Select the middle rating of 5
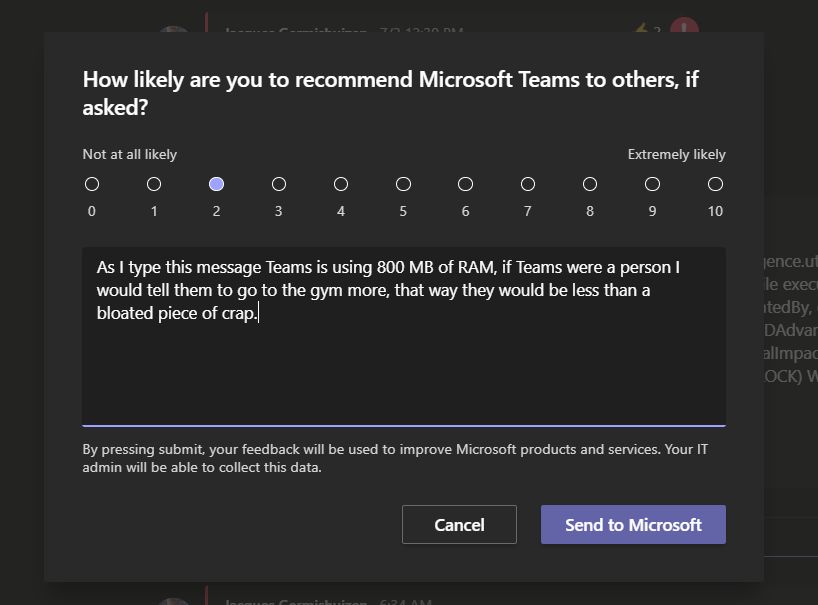Screen dimensions: 818x605 tap(403, 184)
